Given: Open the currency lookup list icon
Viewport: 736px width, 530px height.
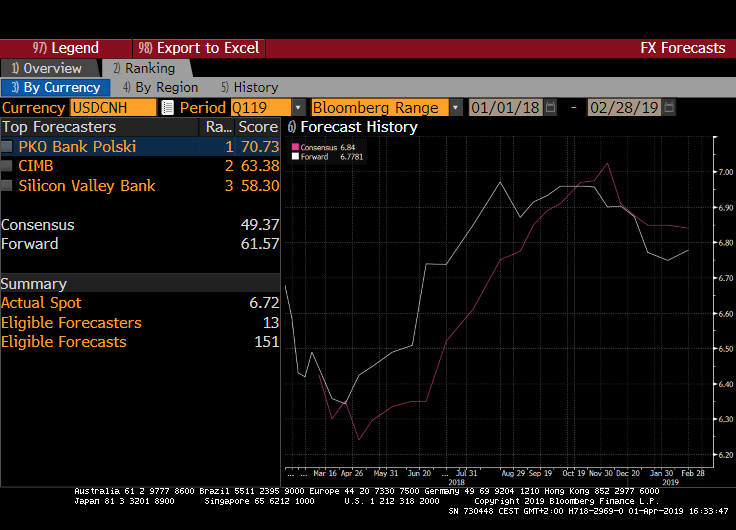Looking at the screenshot, I should [x=167, y=108].
